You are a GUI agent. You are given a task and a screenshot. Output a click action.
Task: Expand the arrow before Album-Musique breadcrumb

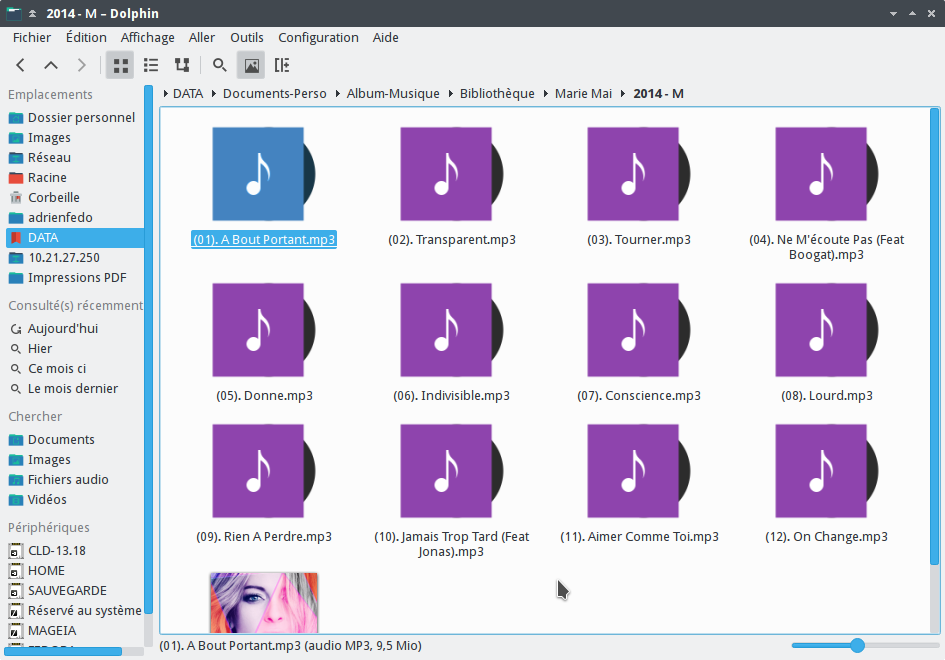pyautogui.click(x=338, y=93)
